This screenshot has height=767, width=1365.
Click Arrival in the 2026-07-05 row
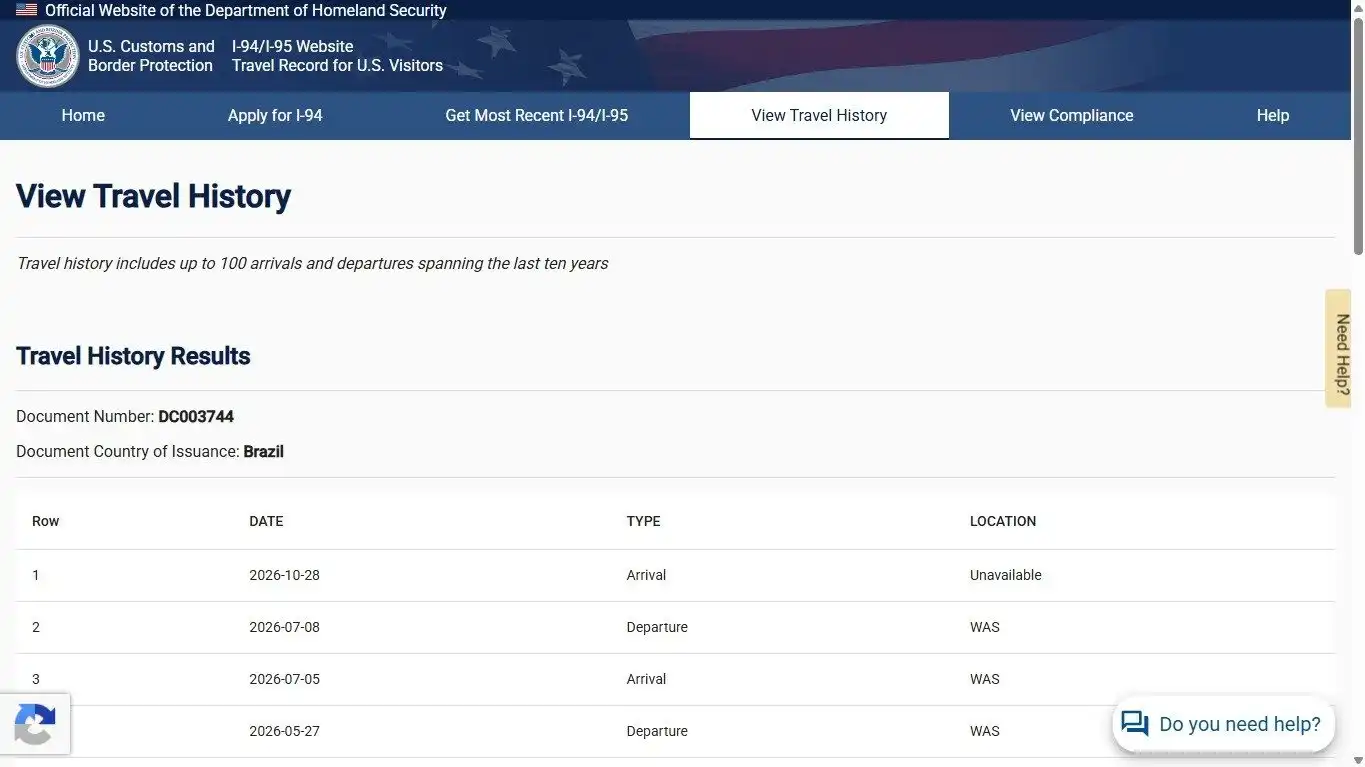tap(646, 679)
